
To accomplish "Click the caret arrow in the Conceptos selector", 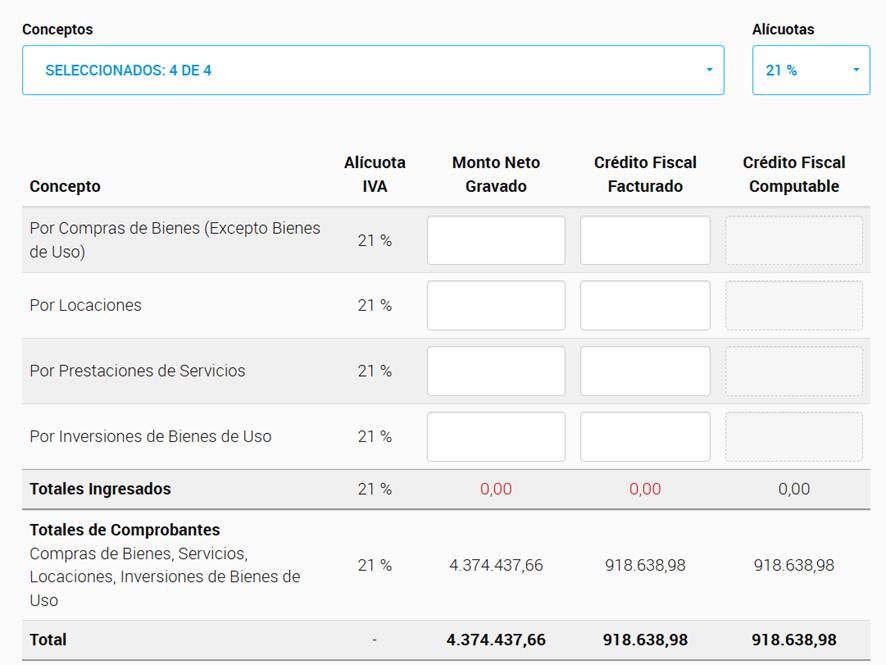I will (709, 70).
